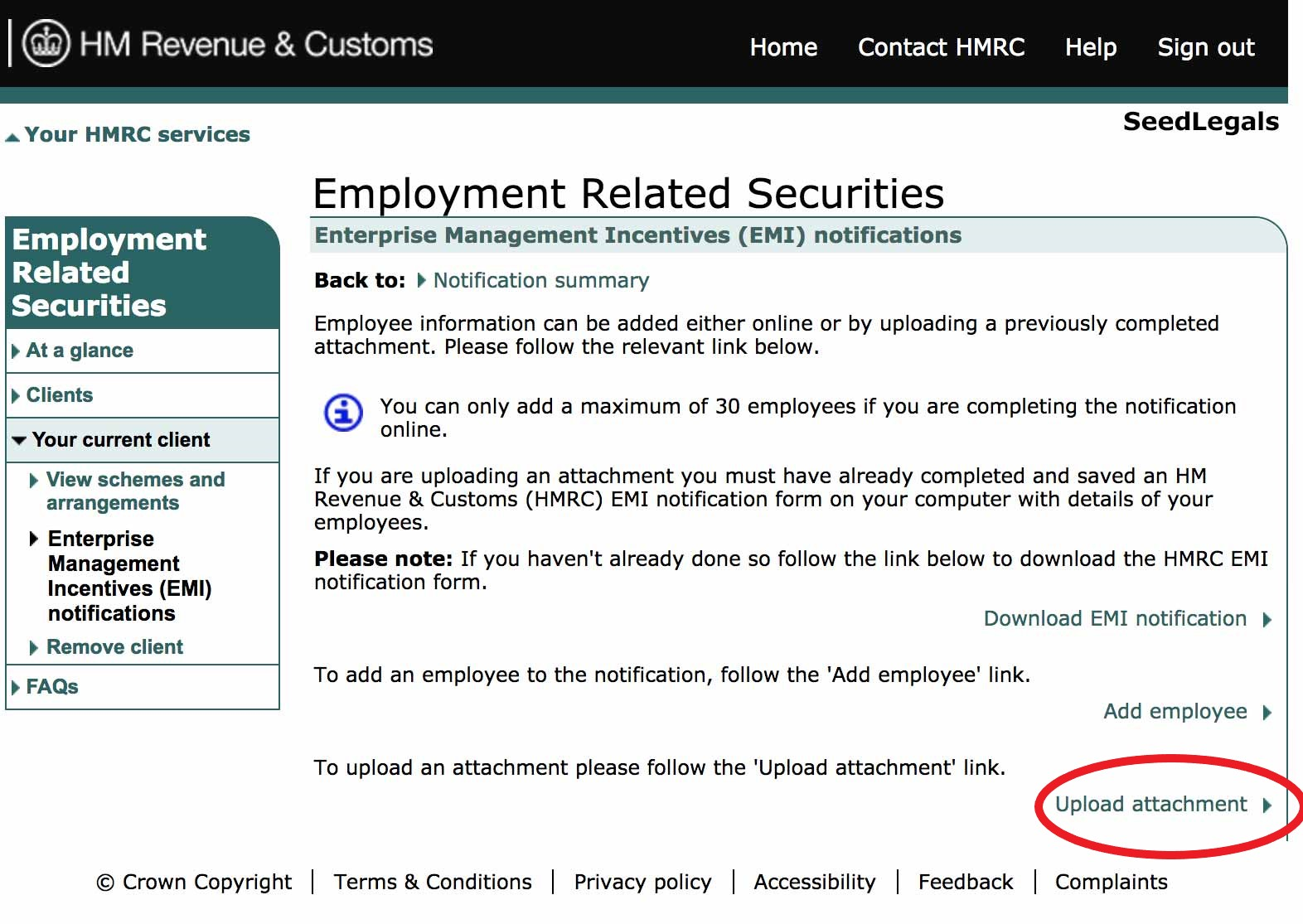Expand the FAQs sidebar item
The image size is (1303, 924).
[x=51, y=687]
